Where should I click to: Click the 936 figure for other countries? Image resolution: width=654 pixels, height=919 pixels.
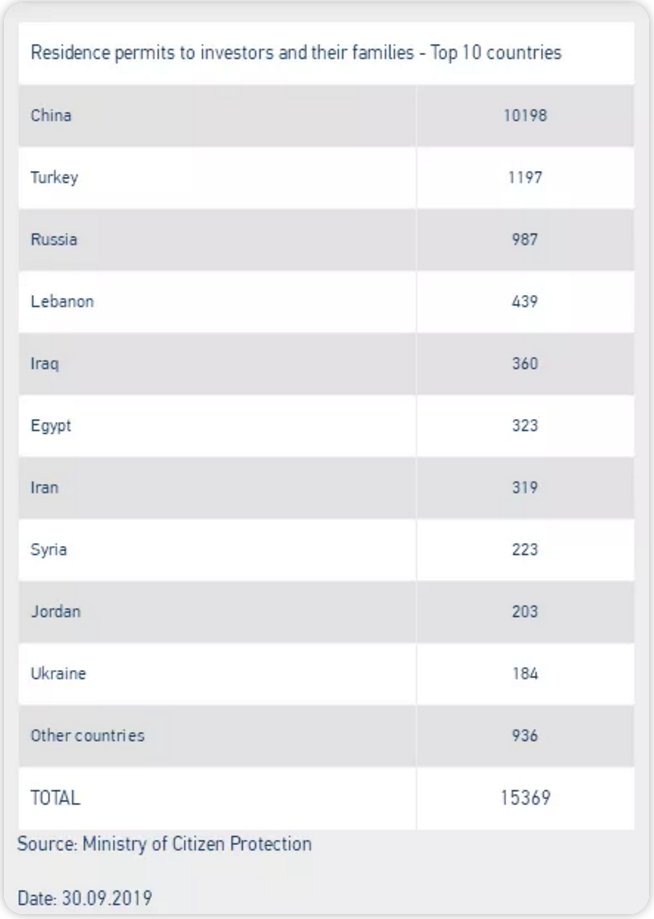point(525,735)
